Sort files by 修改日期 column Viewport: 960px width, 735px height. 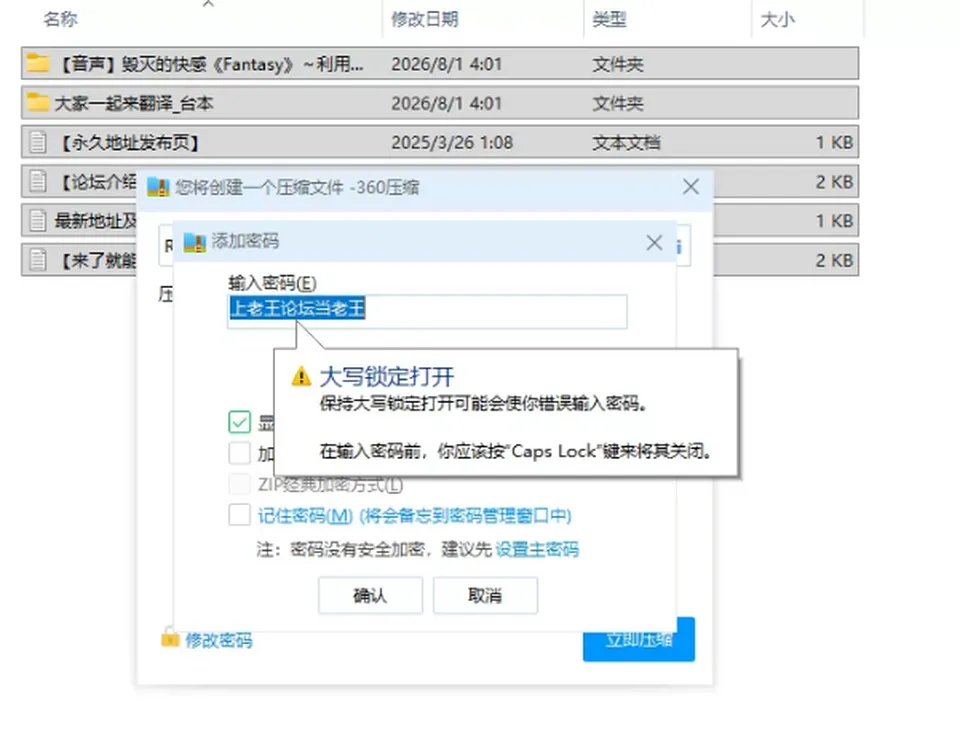coord(424,20)
